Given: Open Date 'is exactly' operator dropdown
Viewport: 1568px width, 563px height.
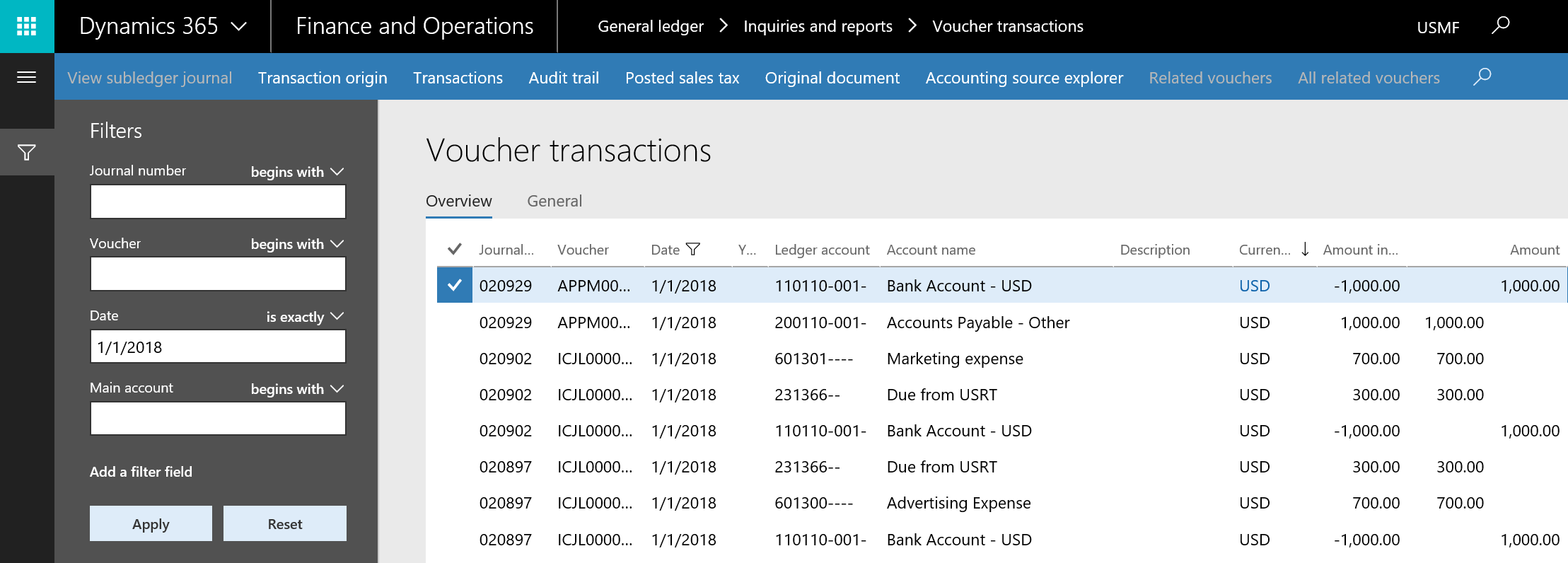Looking at the screenshot, I should coord(305,316).
